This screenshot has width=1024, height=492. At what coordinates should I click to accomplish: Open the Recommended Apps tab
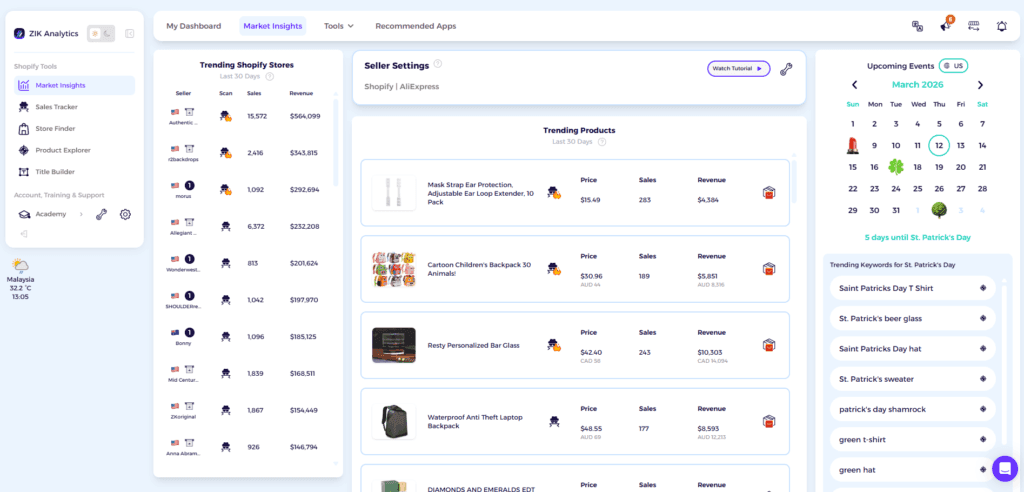pos(415,26)
